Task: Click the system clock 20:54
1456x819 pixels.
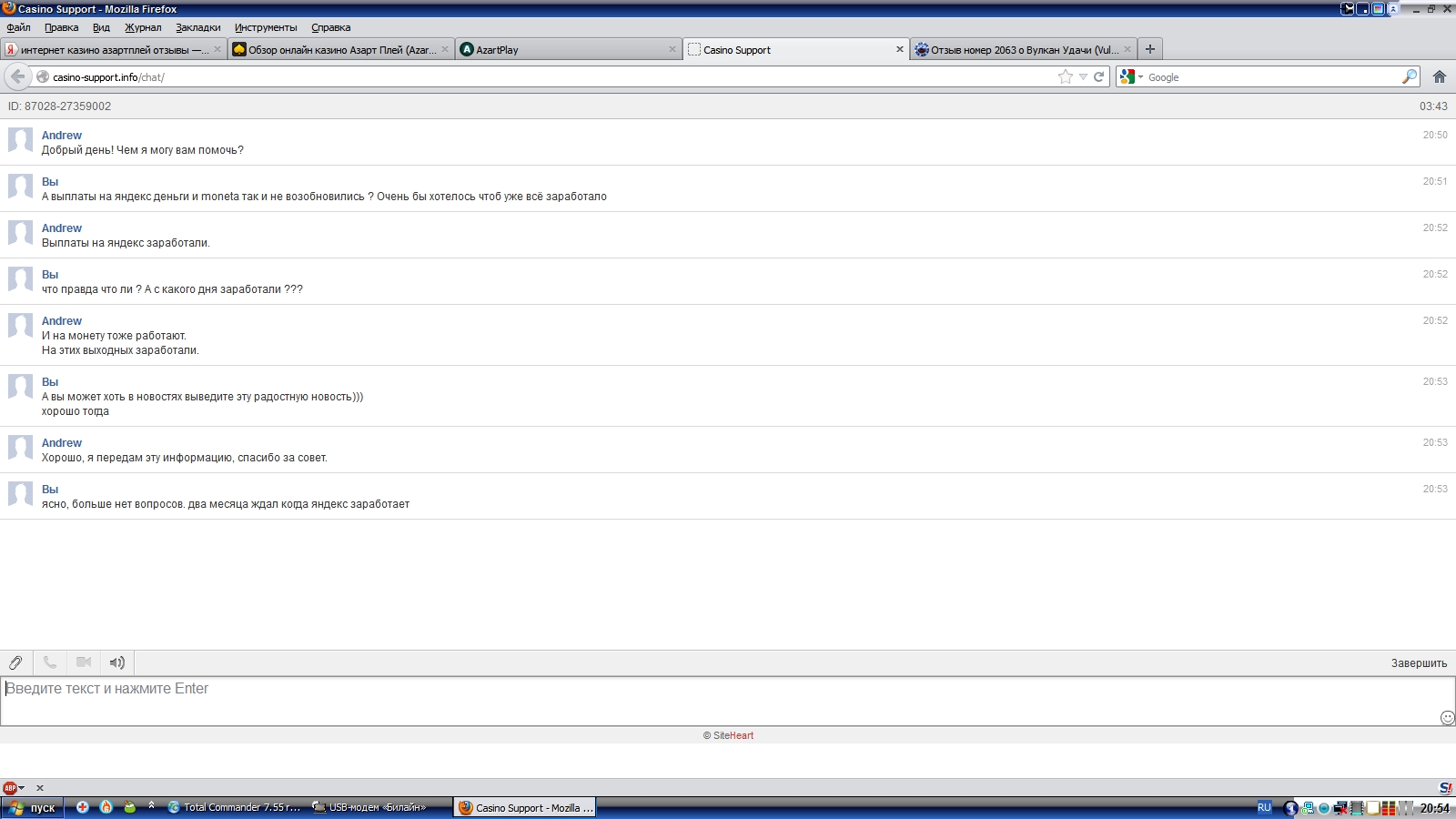Action: click(x=1435, y=808)
